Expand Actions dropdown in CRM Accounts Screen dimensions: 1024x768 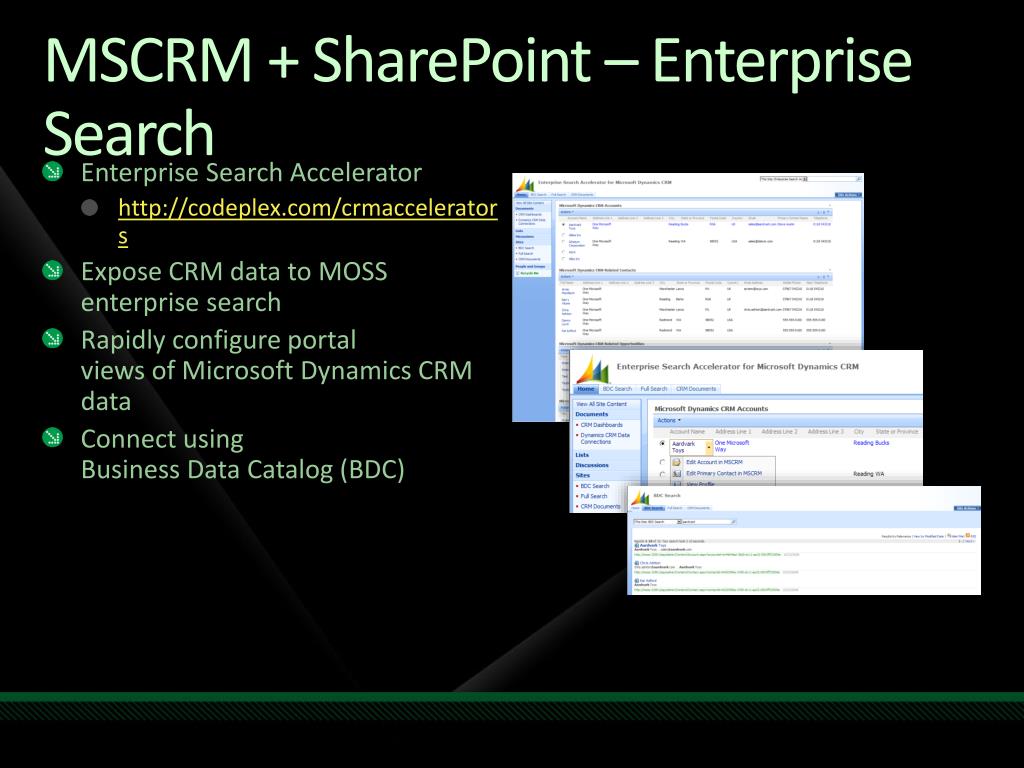[669, 421]
